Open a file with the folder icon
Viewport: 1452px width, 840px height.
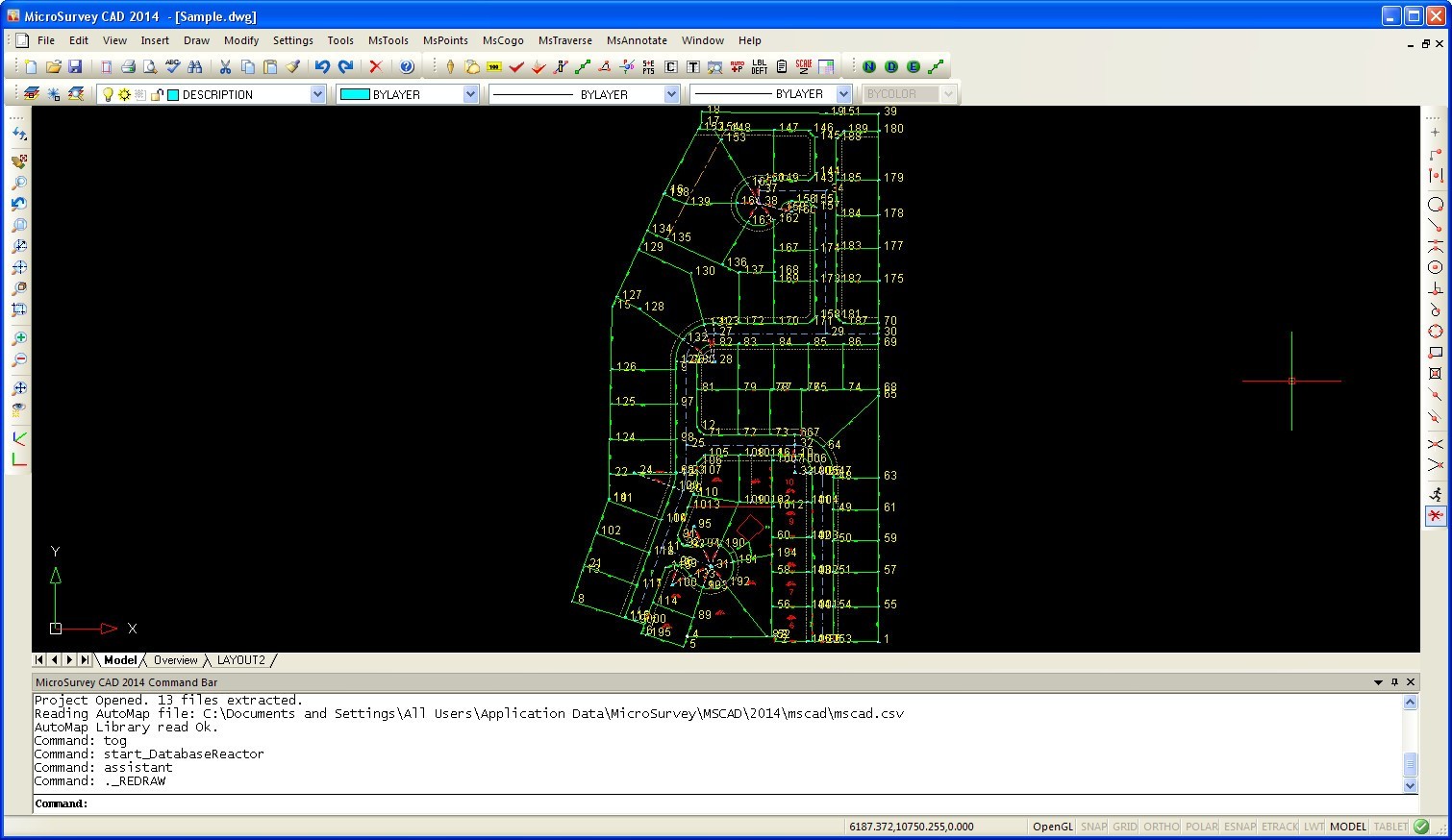tap(53, 66)
